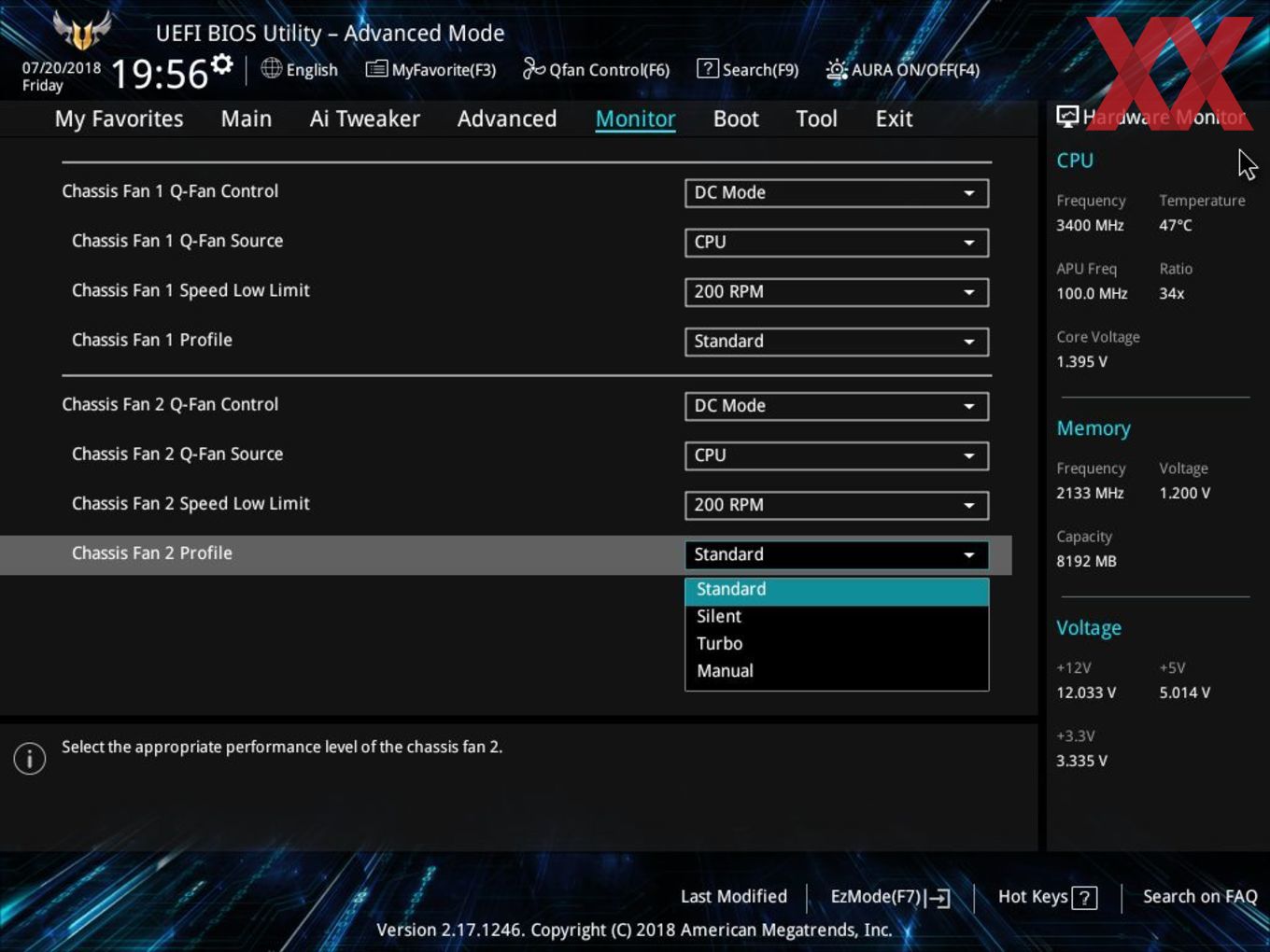
Task: Click the ASUS TUF logo emblem
Action: pyautogui.click(x=82, y=31)
